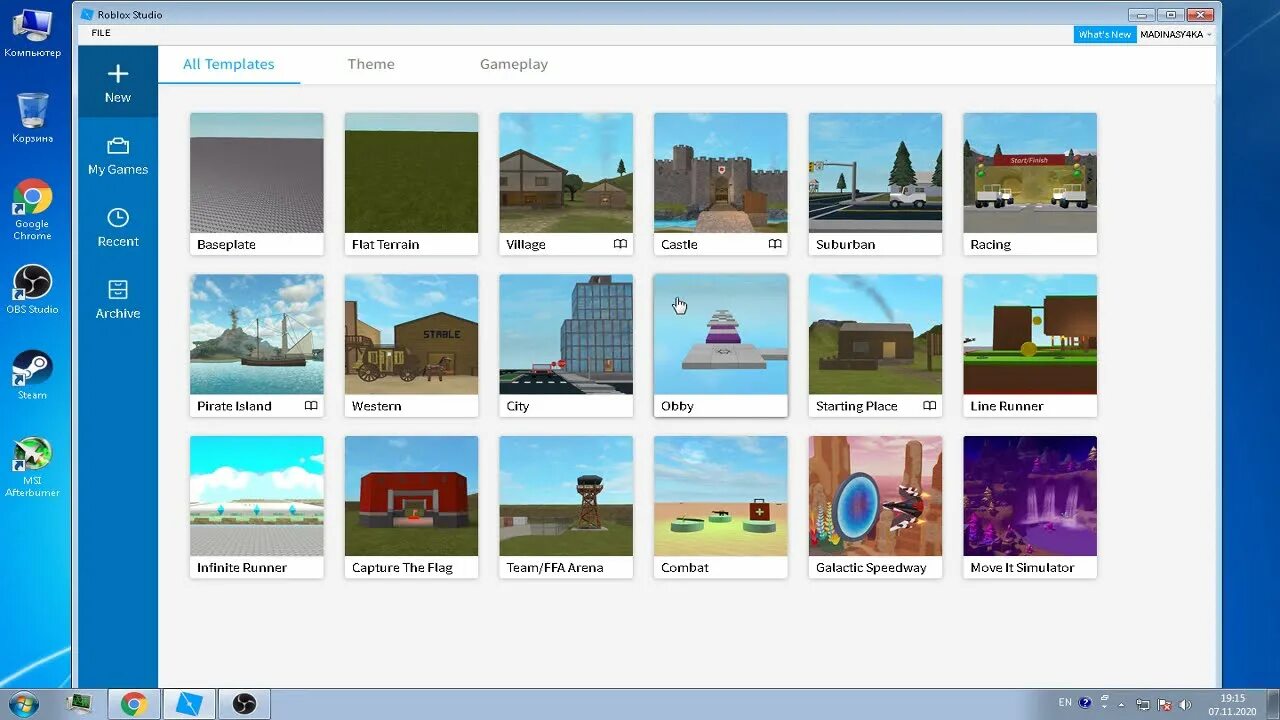Click the book icon on Starting Place template

(930, 406)
